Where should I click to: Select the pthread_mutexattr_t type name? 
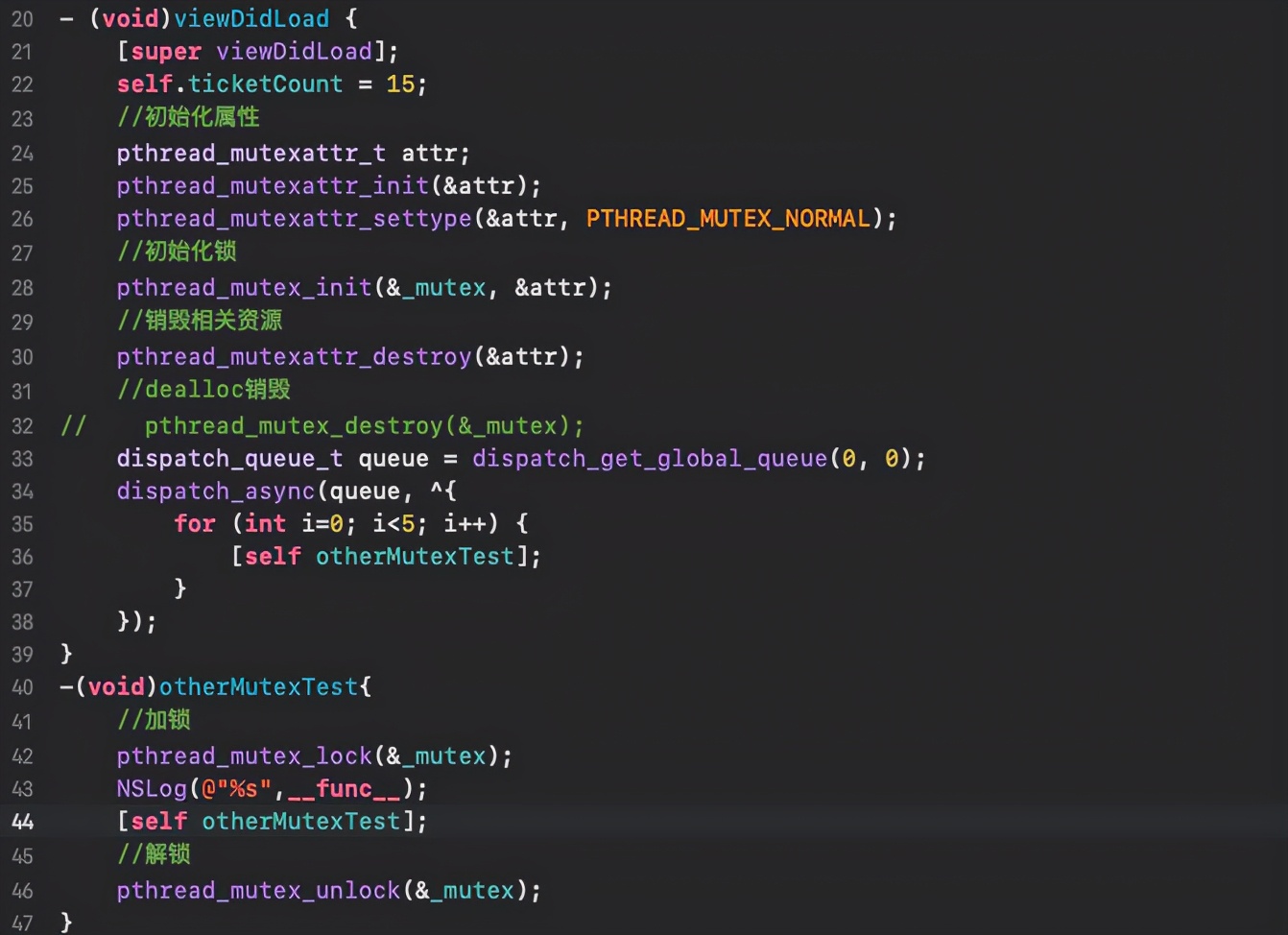(251, 153)
